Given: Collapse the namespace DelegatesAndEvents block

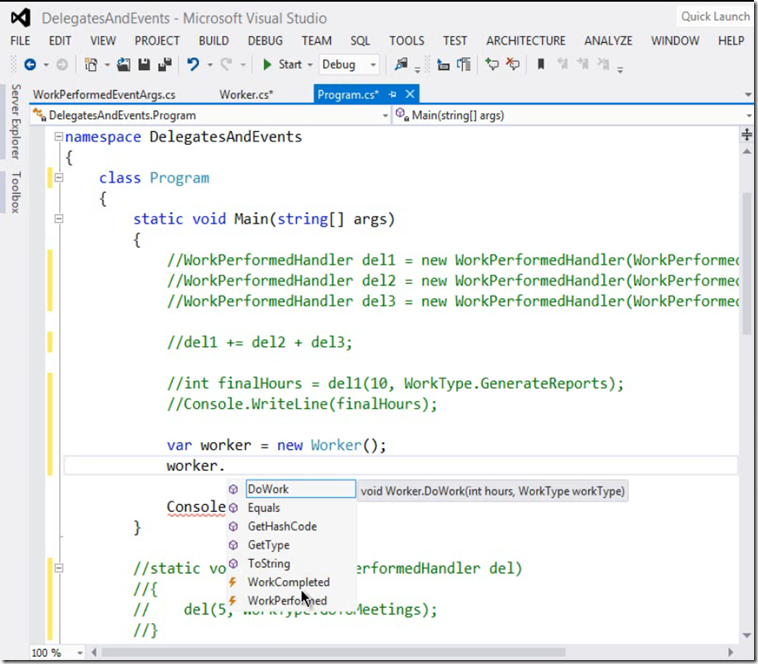Looking at the screenshot, I should coord(58,137).
